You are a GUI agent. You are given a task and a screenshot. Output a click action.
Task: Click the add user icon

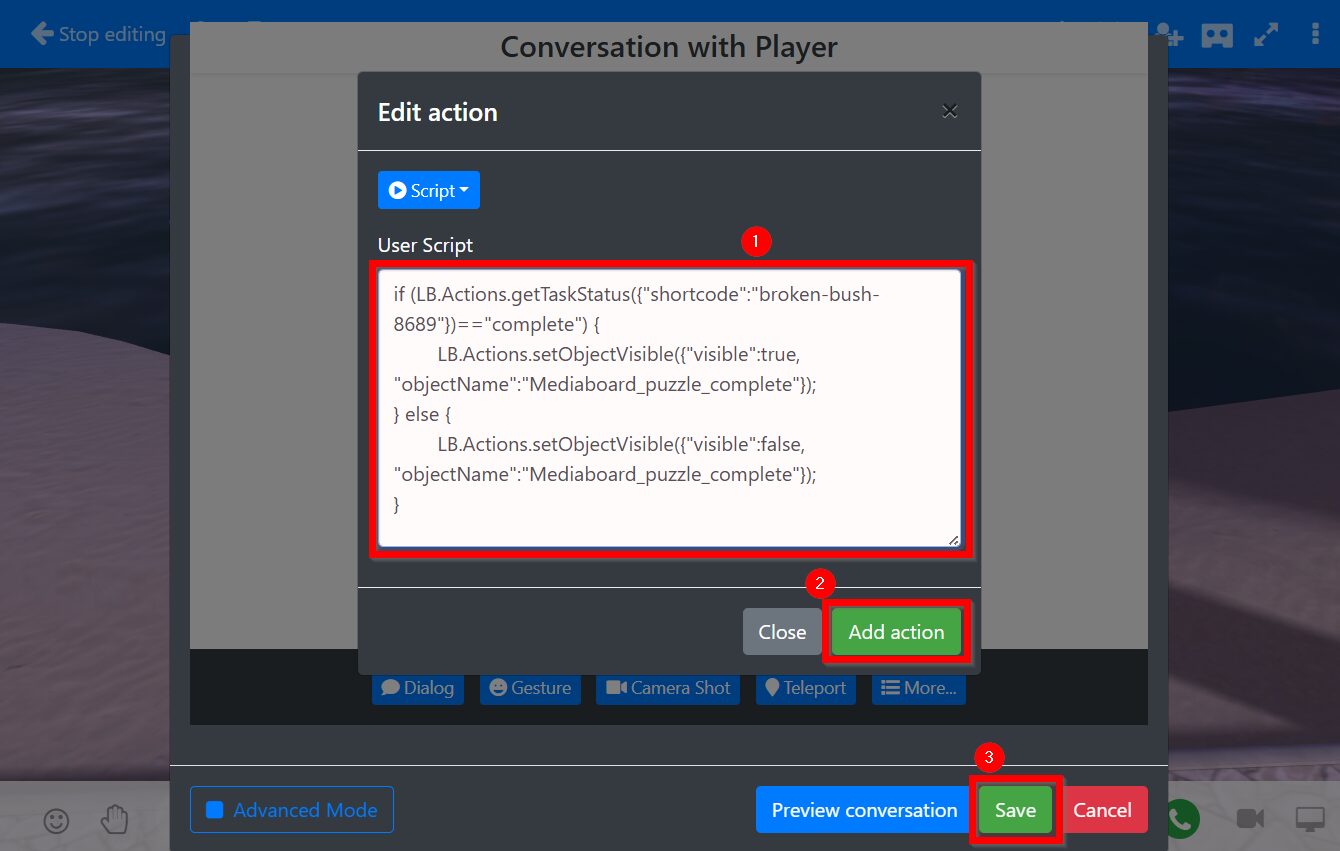1169,35
